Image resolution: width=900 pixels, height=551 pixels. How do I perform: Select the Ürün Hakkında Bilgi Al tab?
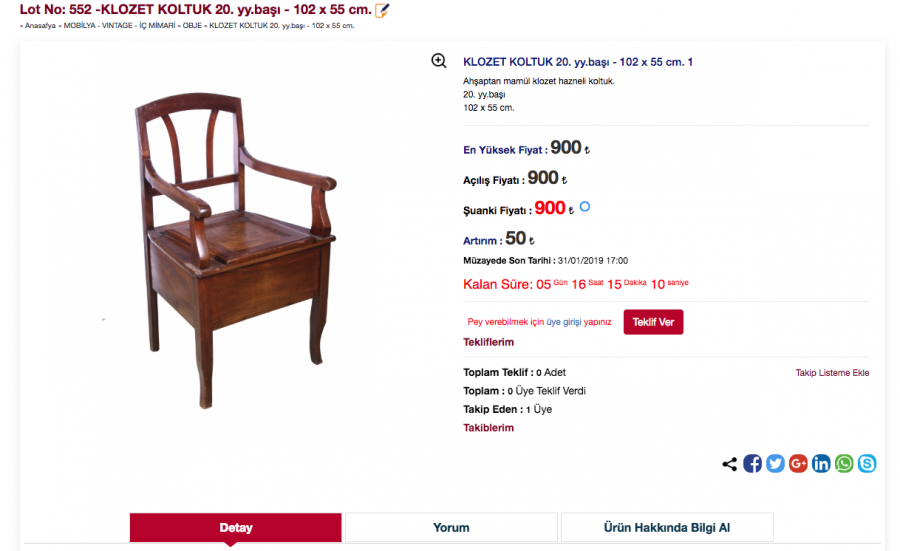click(x=667, y=527)
